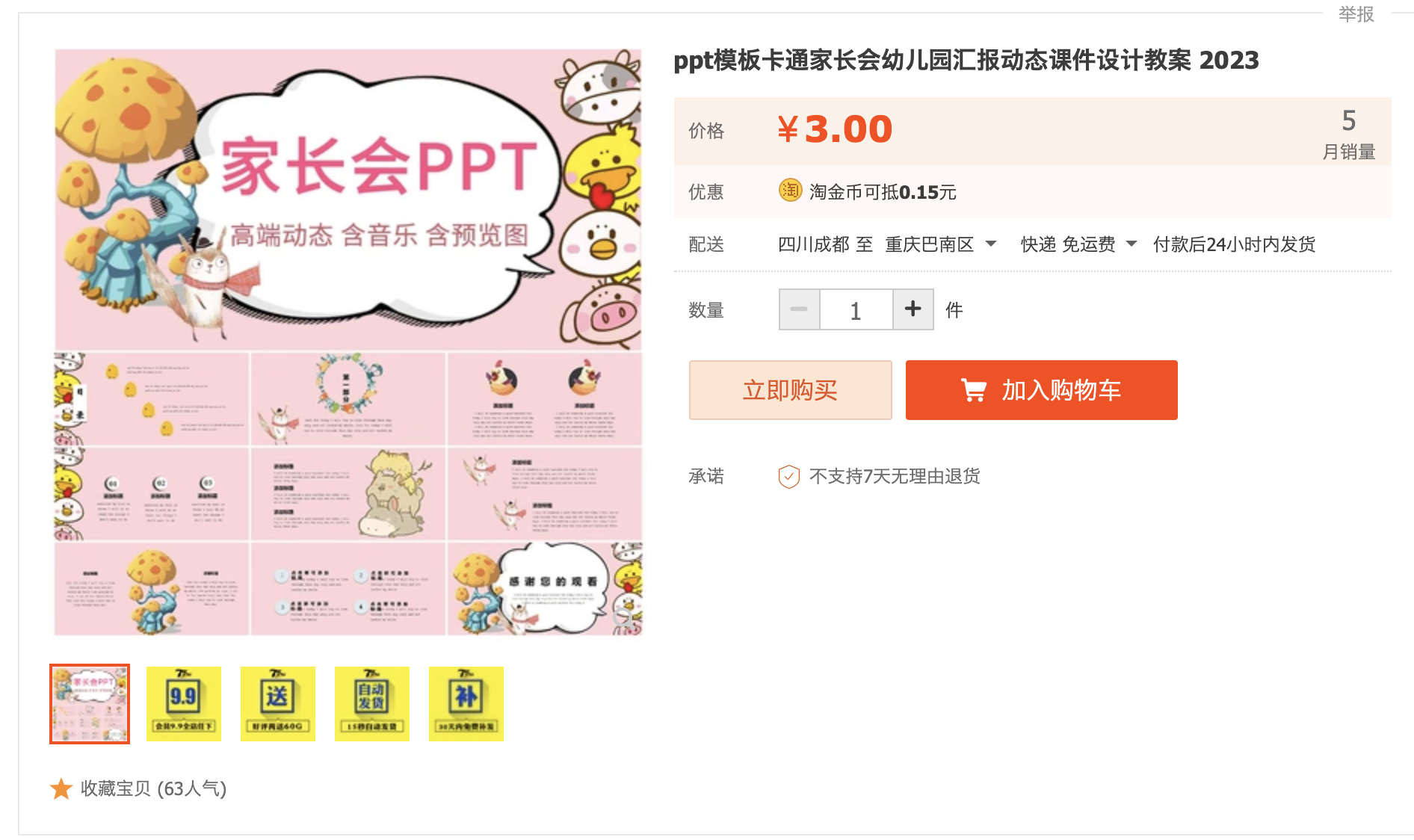1414x840 pixels.
Task: Click the Taobao gold coin icon
Action: (x=790, y=191)
